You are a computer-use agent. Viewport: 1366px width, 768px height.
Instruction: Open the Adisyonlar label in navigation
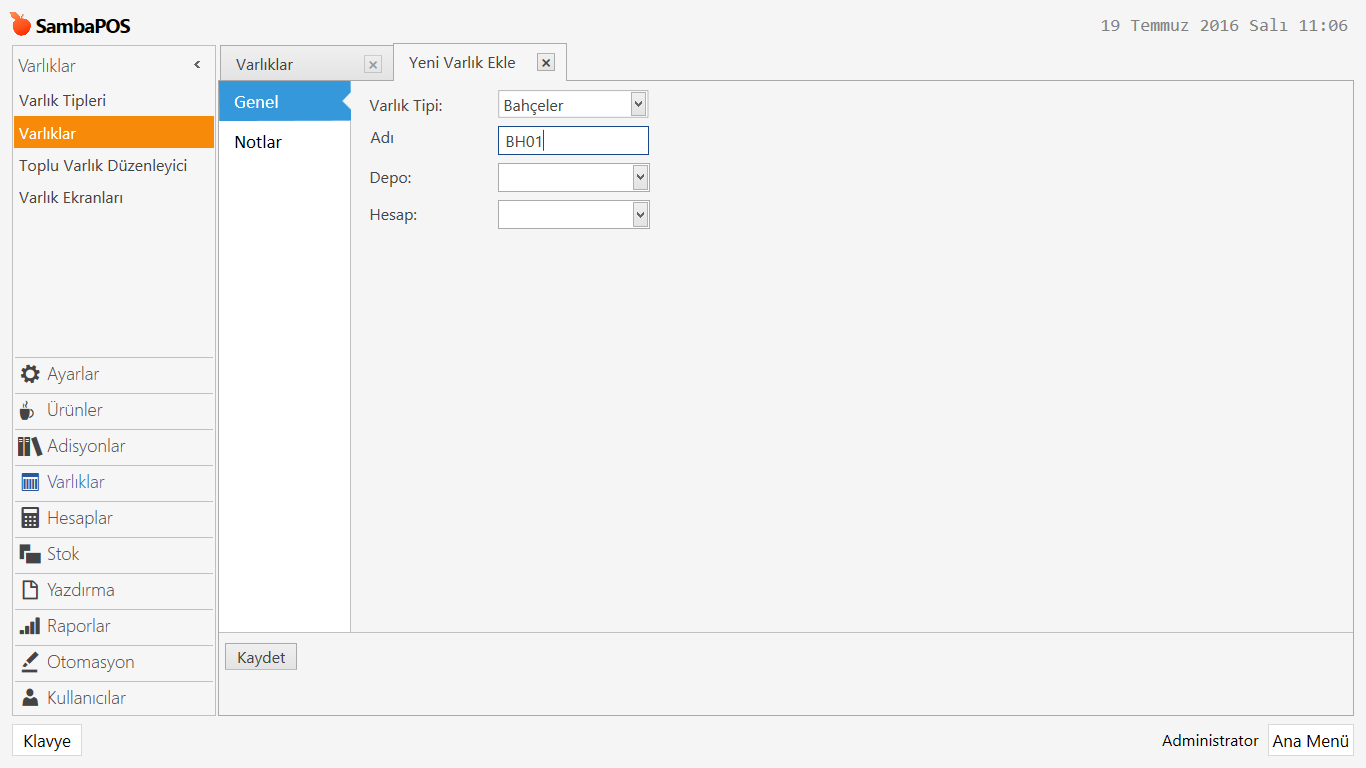pyautogui.click(x=86, y=446)
